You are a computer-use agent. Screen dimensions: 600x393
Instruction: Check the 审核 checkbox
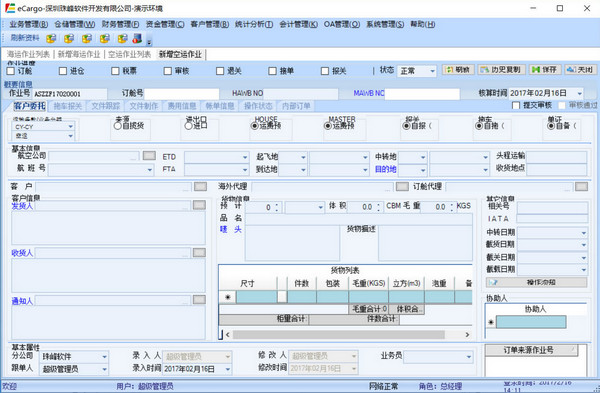[x=168, y=71]
